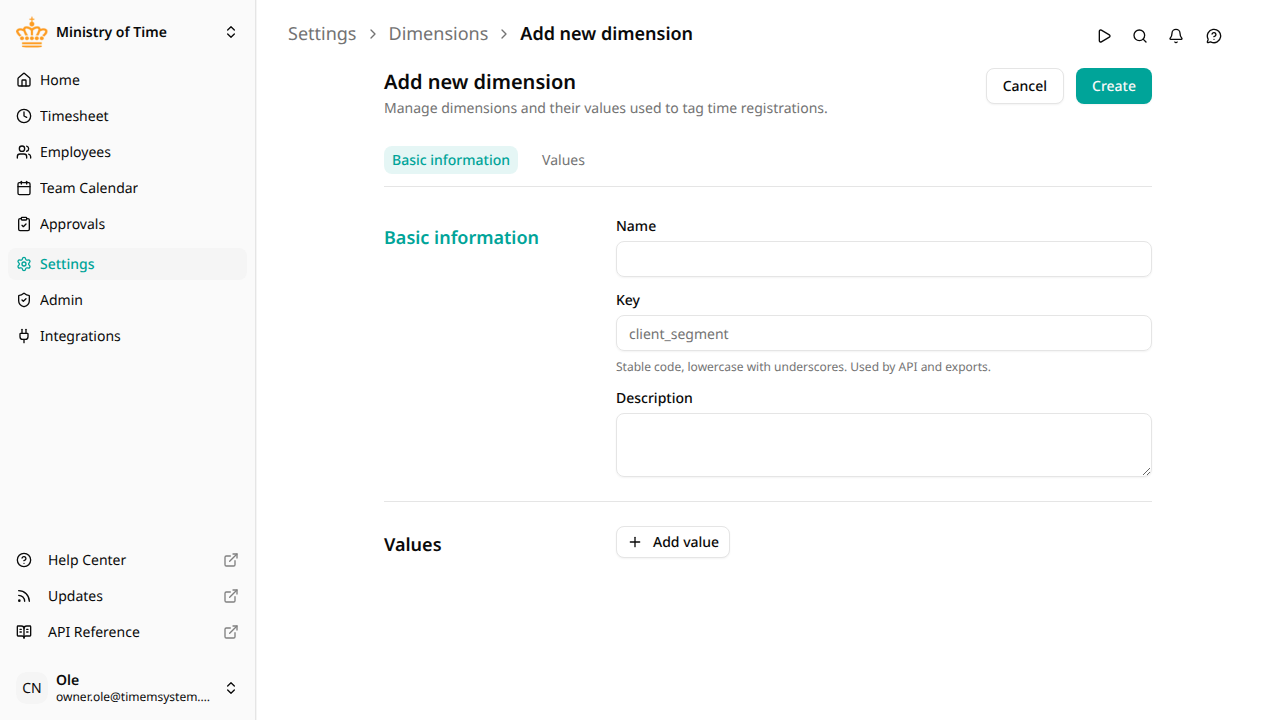This screenshot has height=720, width=1280.
Task: Switch to the Values tab
Action: tap(563, 160)
